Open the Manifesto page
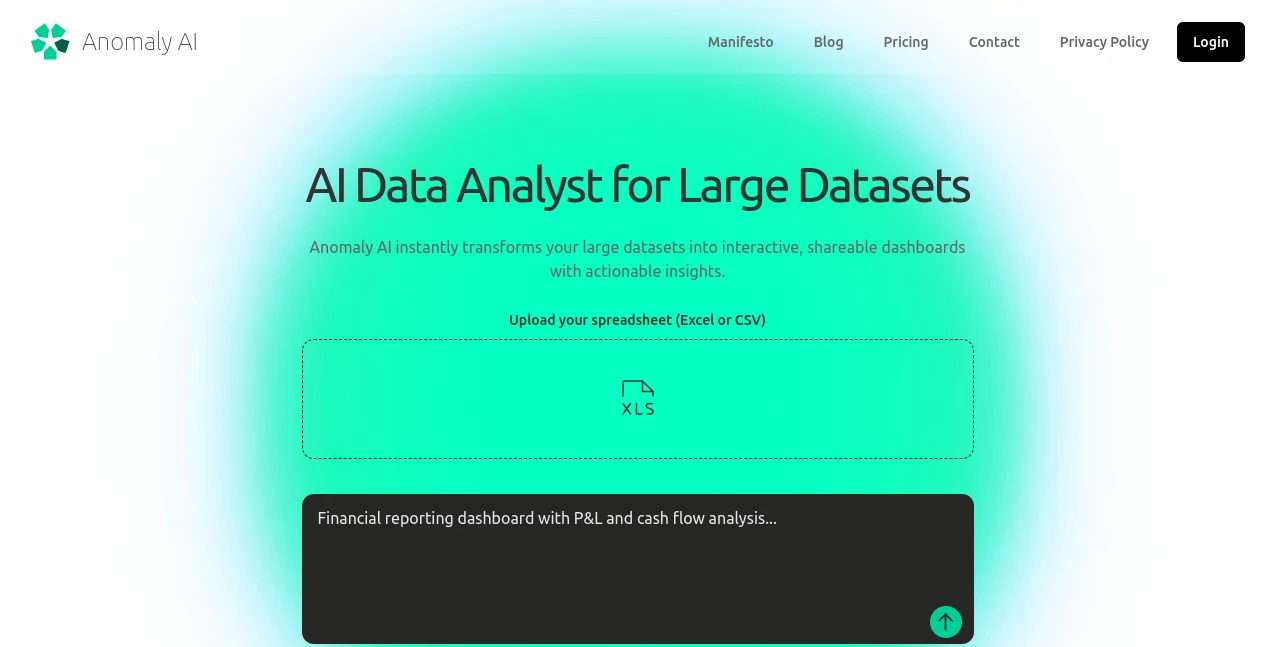The width and height of the screenshot is (1273, 647). [x=740, y=42]
